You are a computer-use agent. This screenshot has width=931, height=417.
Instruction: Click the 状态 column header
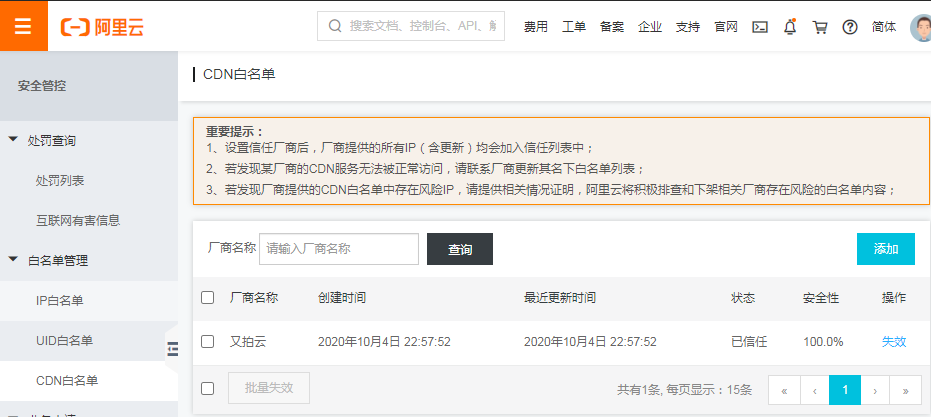pos(743,298)
